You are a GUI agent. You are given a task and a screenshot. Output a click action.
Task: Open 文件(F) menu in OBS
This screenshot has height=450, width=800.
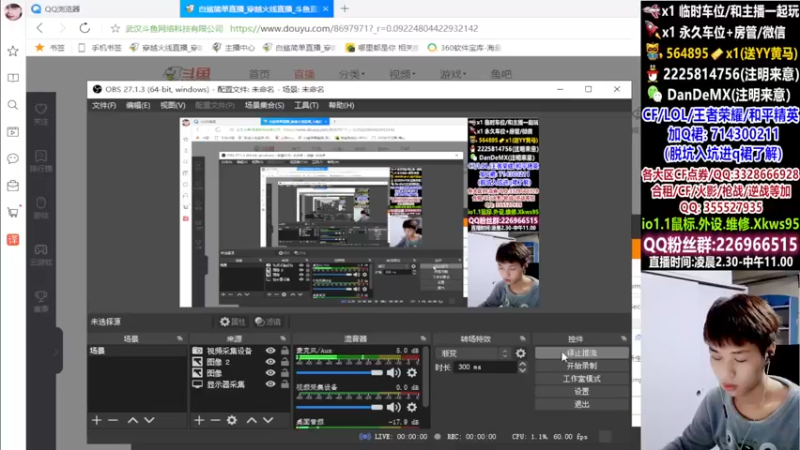pyautogui.click(x=104, y=105)
